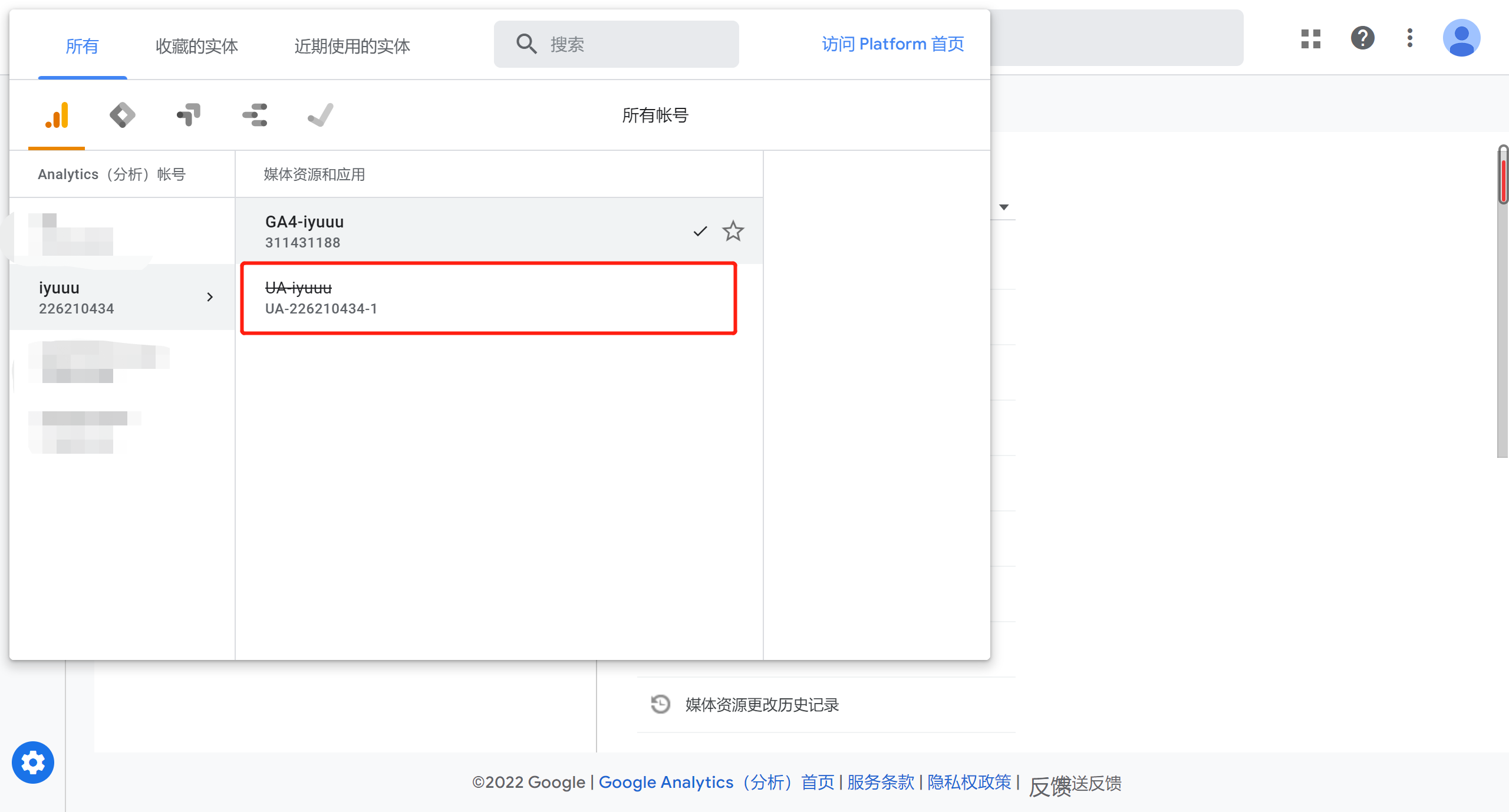Open Help via the question mark icon

coord(1362,38)
